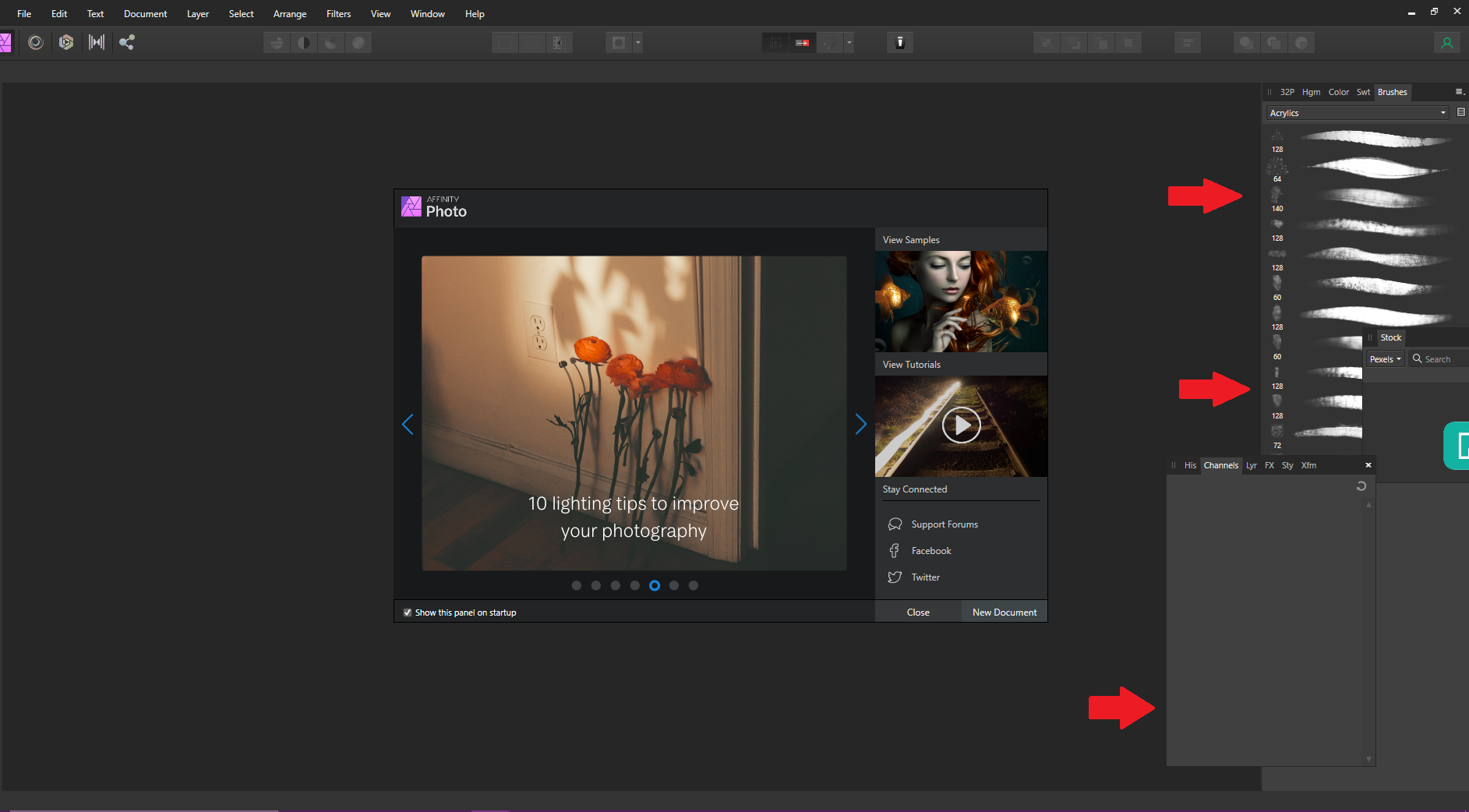
Task: Select the Liquify Persona icon
Action: tap(35, 42)
